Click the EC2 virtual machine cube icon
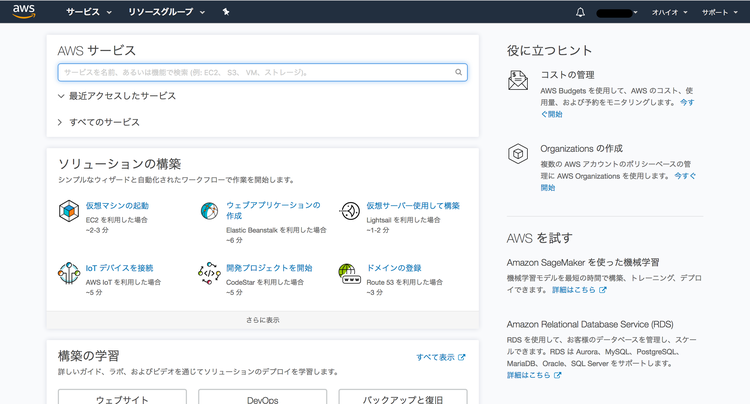 pos(69,211)
